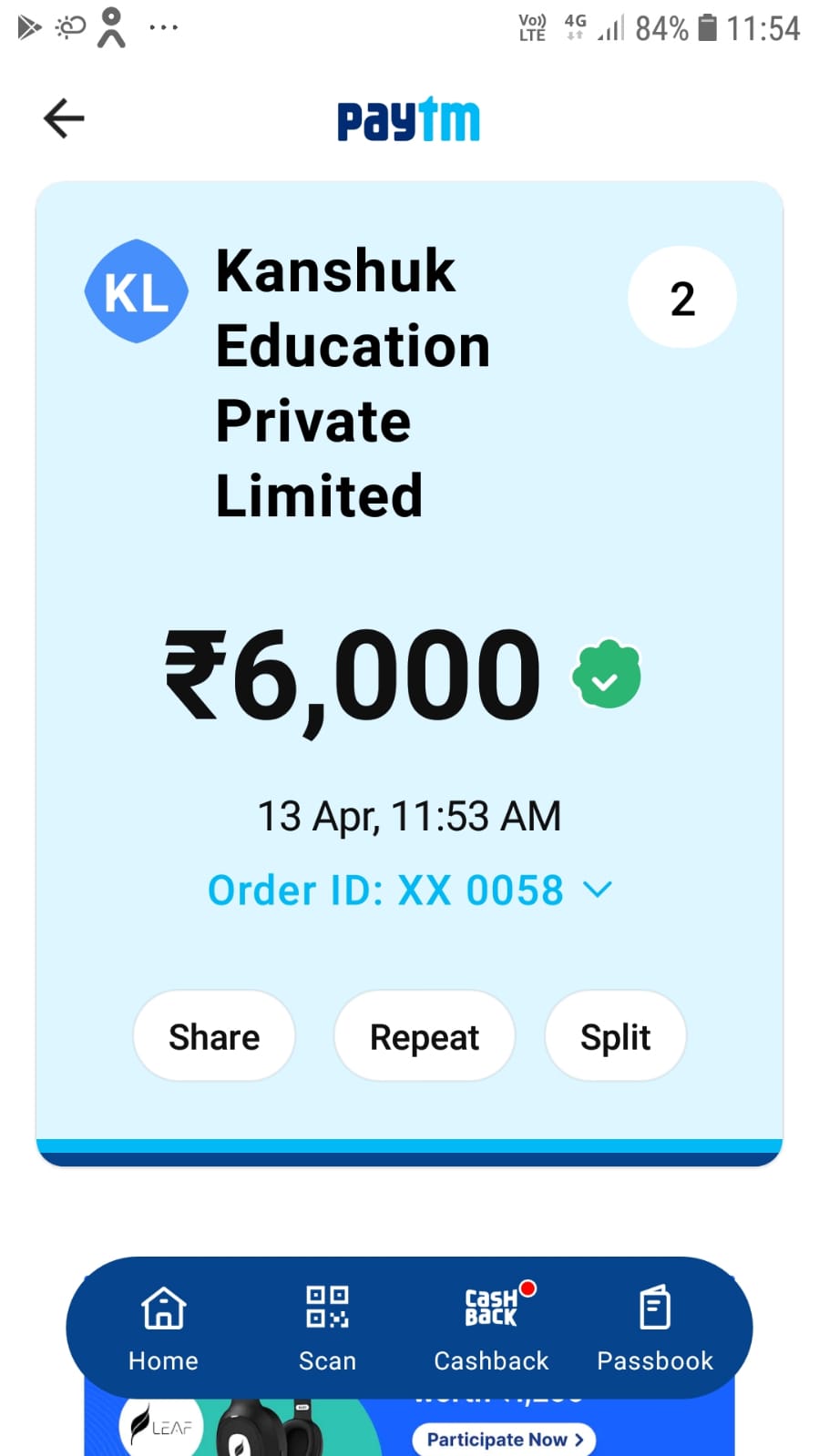Tap the transaction count badge showing 2

[x=682, y=298]
